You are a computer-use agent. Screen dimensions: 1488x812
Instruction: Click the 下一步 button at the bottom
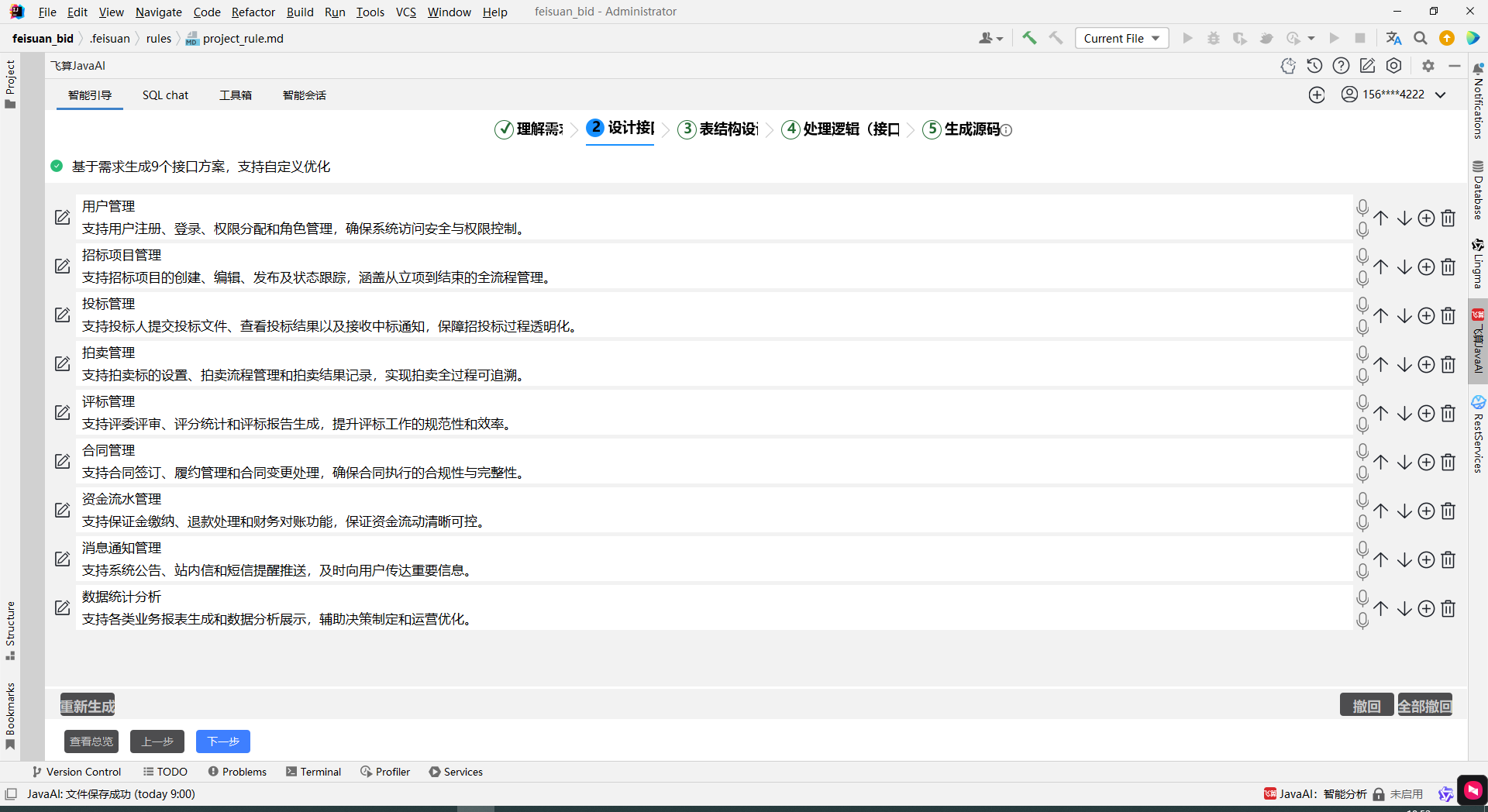coord(223,741)
